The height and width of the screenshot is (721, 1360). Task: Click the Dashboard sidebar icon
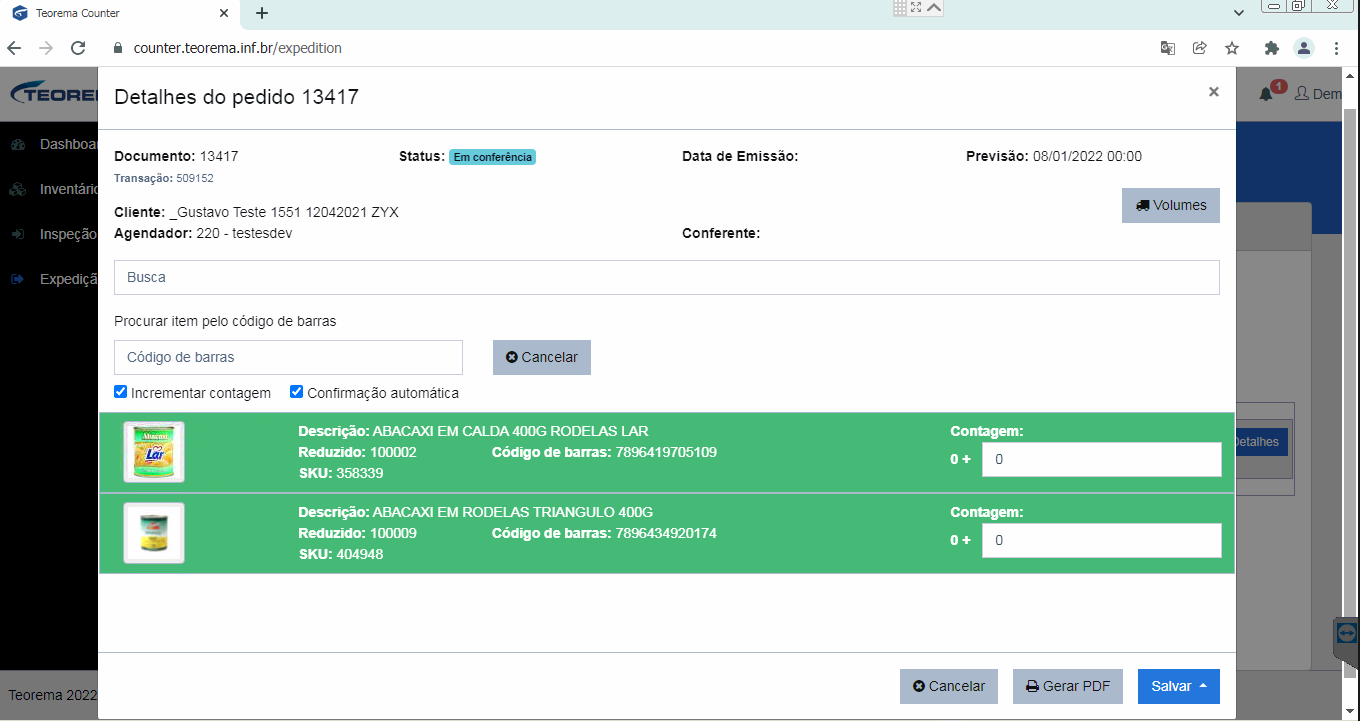coord(17,145)
